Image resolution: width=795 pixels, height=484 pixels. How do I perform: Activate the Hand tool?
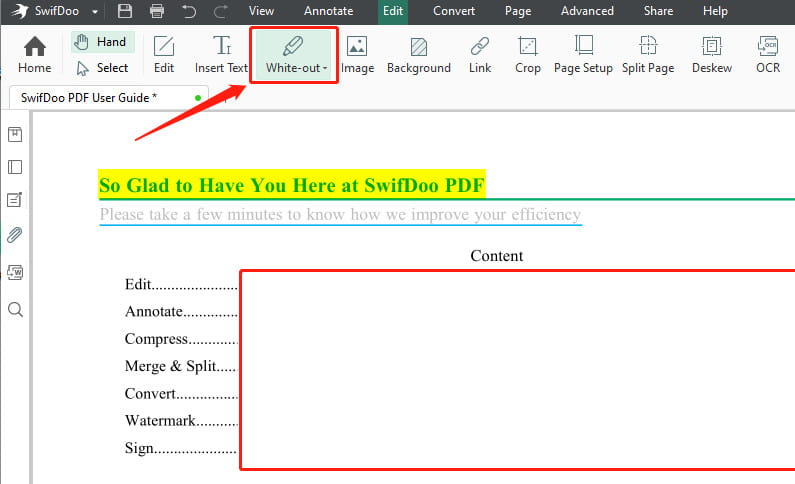click(103, 42)
